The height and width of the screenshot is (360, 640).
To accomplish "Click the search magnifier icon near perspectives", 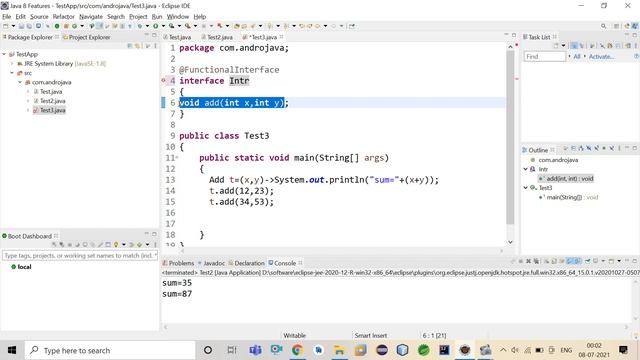I will point(603,26).
